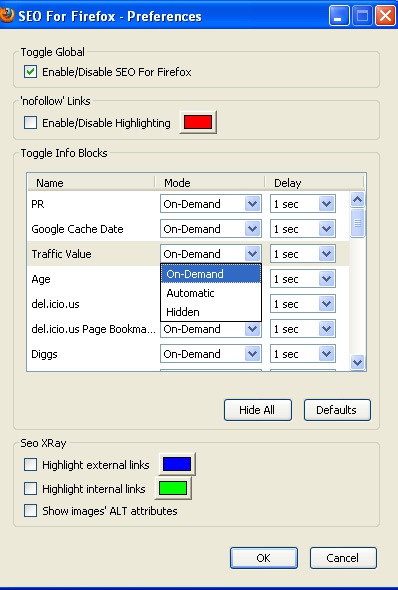Select the Traffic Value row name
Image resolution: width=398 pixels, height=590 pixels.
tap(61, 254)
